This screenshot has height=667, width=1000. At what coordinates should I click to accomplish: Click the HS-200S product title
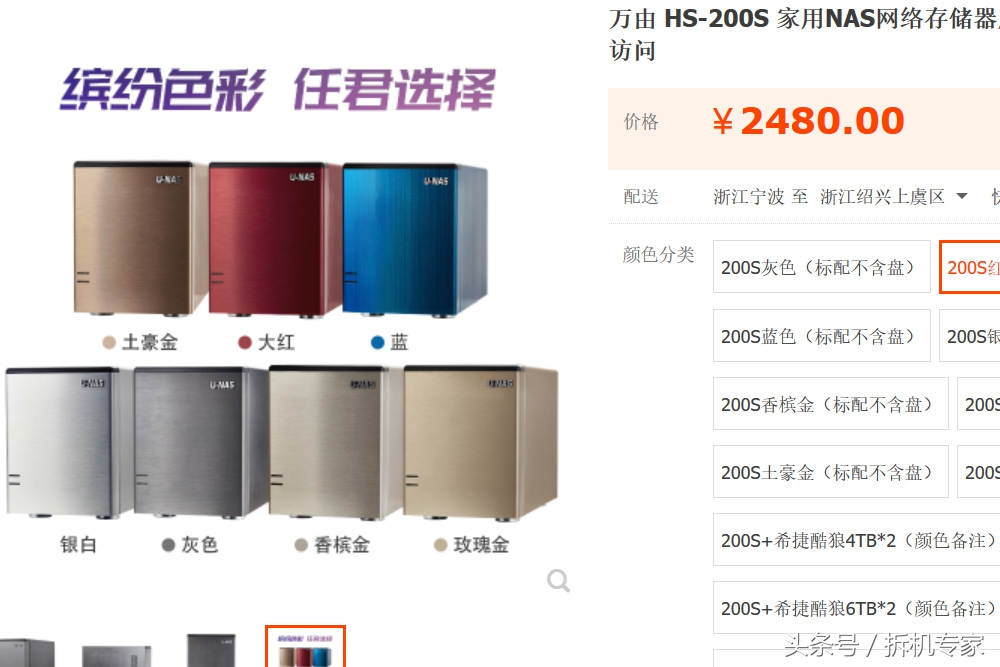tap(717, 18)
